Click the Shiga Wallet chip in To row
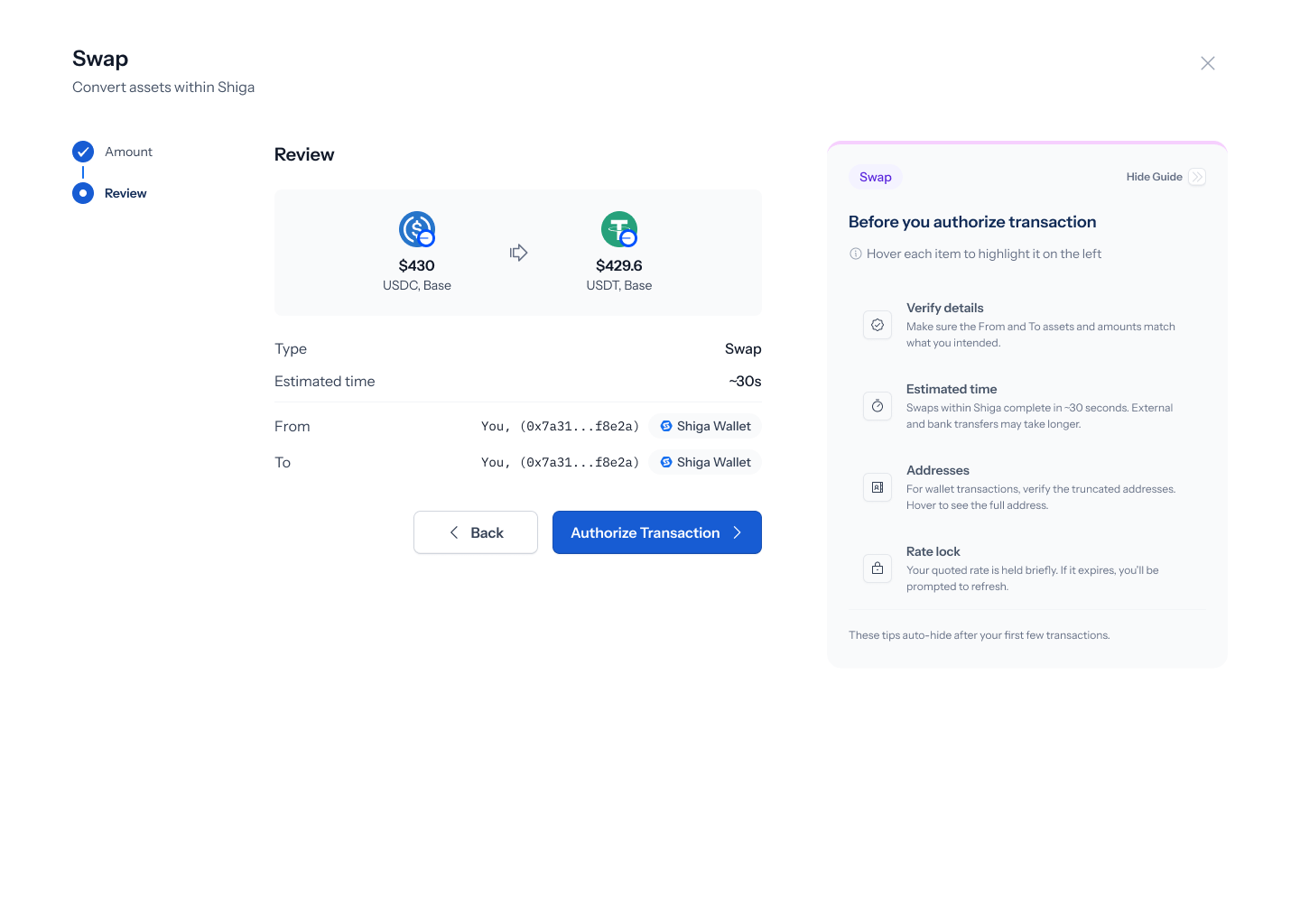This screenshot has height=924, width=1300. click(705, 462)
